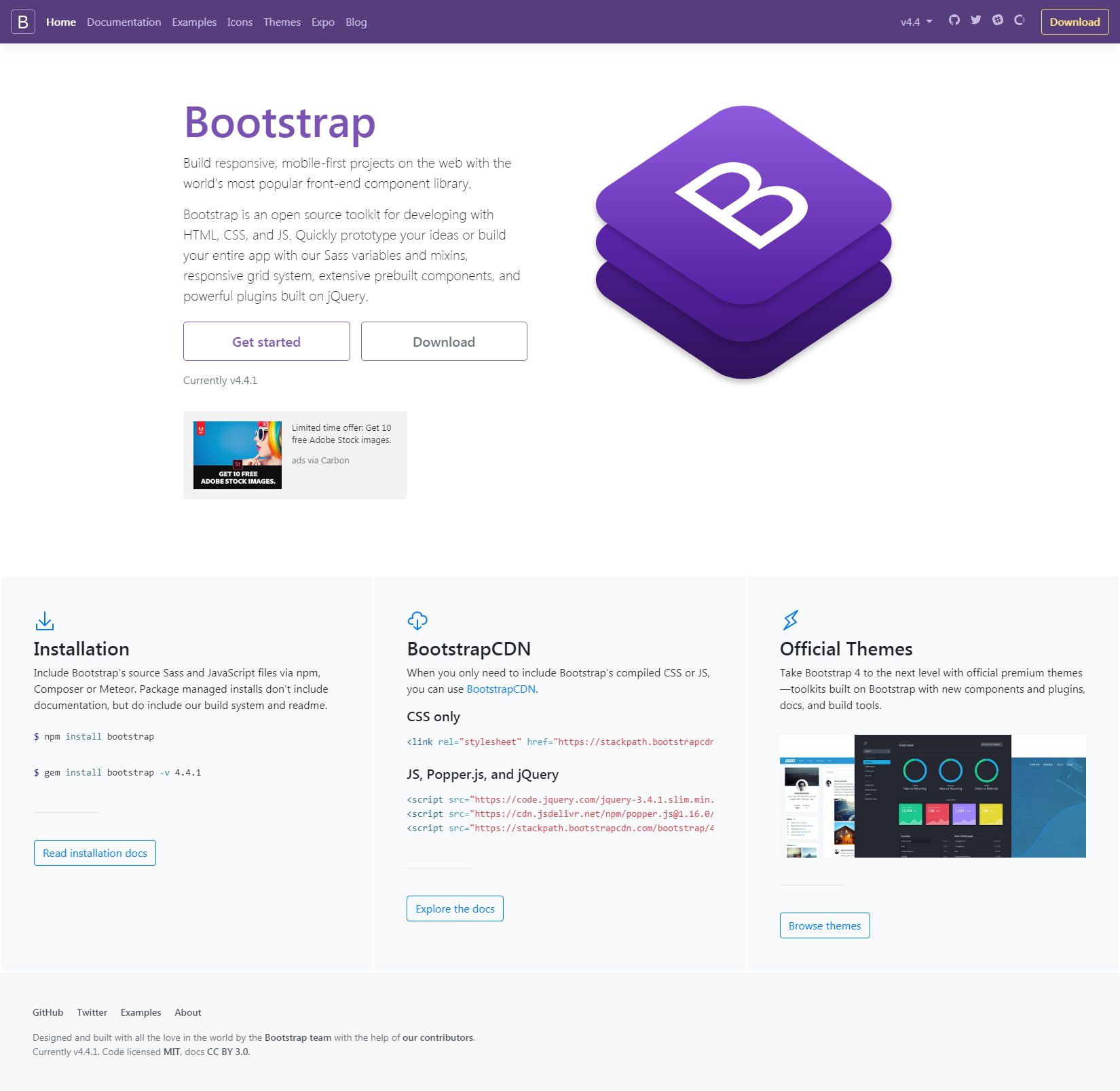Image resolution: width=1120 pixels, height=1091 pixels.
Task: Open the Slack icon in navbar
Action: click(998, 20)
